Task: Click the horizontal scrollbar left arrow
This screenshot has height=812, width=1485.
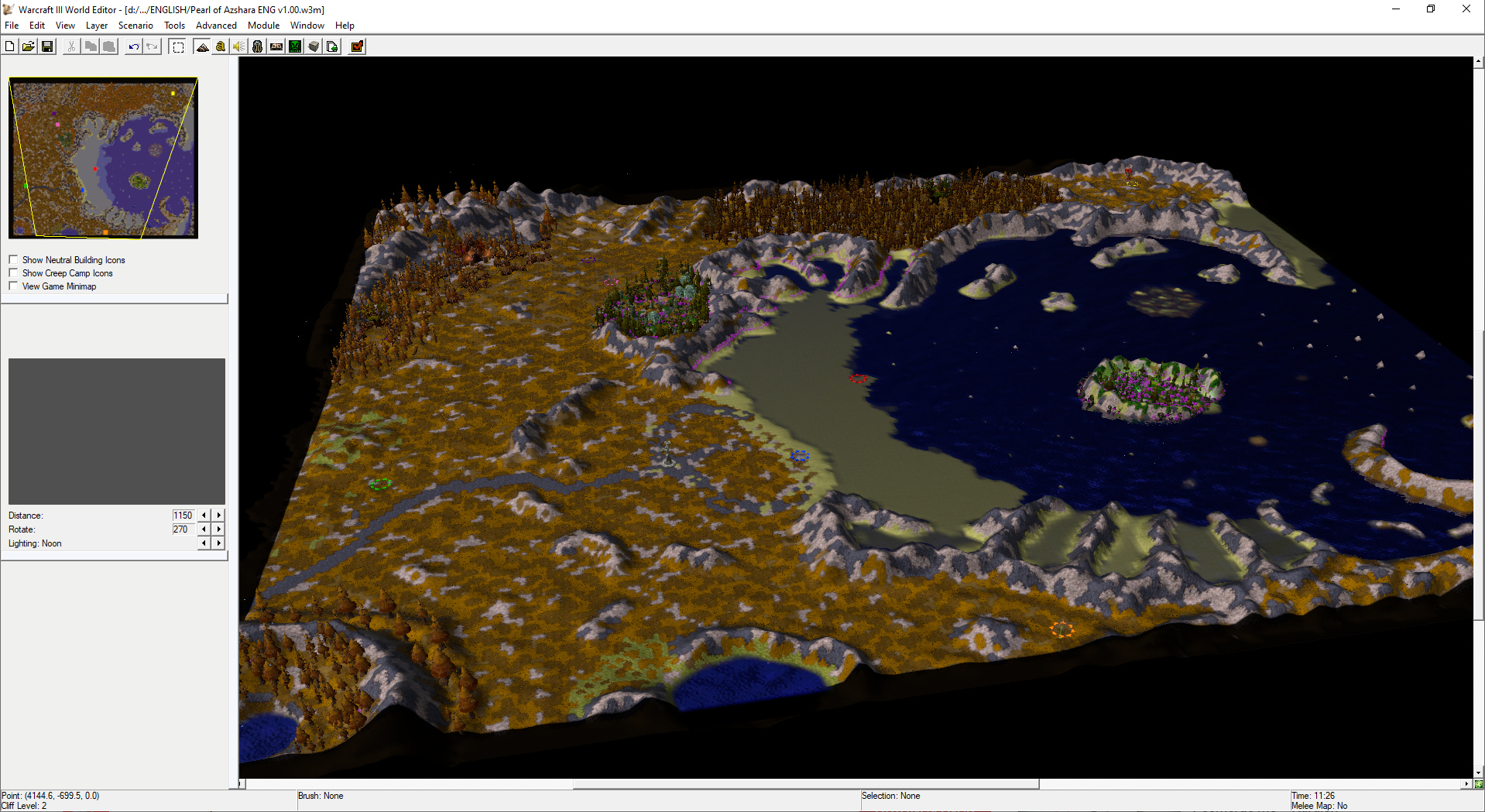Action: 242,784
